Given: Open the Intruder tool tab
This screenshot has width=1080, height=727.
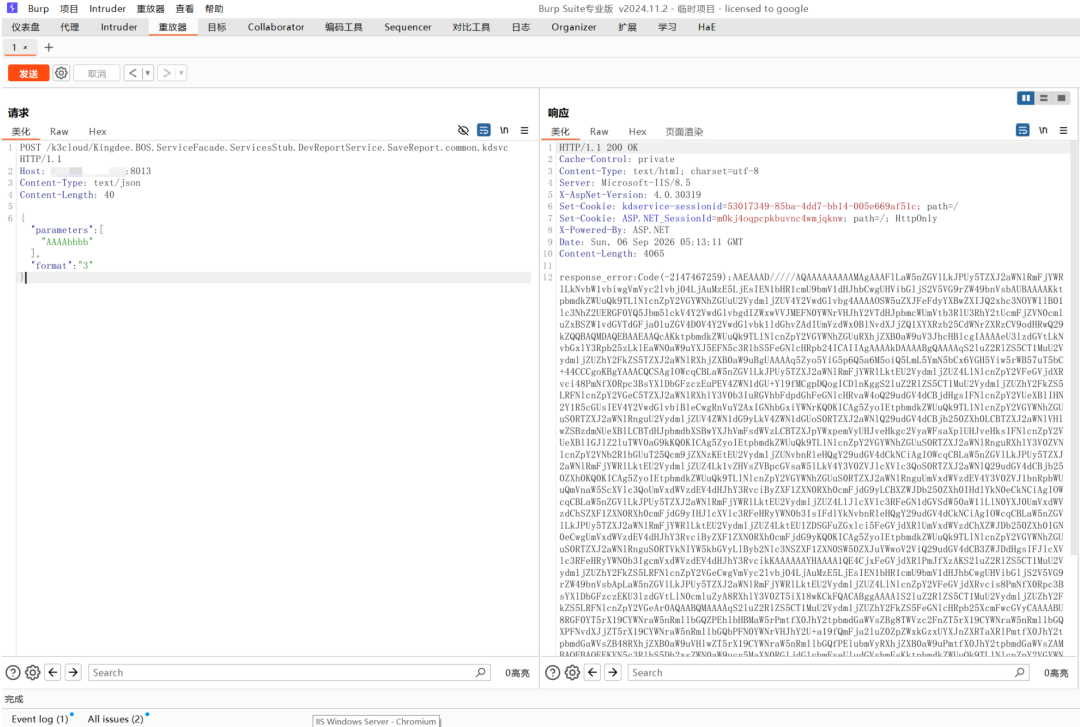Looking at the screenshot, I should (118, 27).
